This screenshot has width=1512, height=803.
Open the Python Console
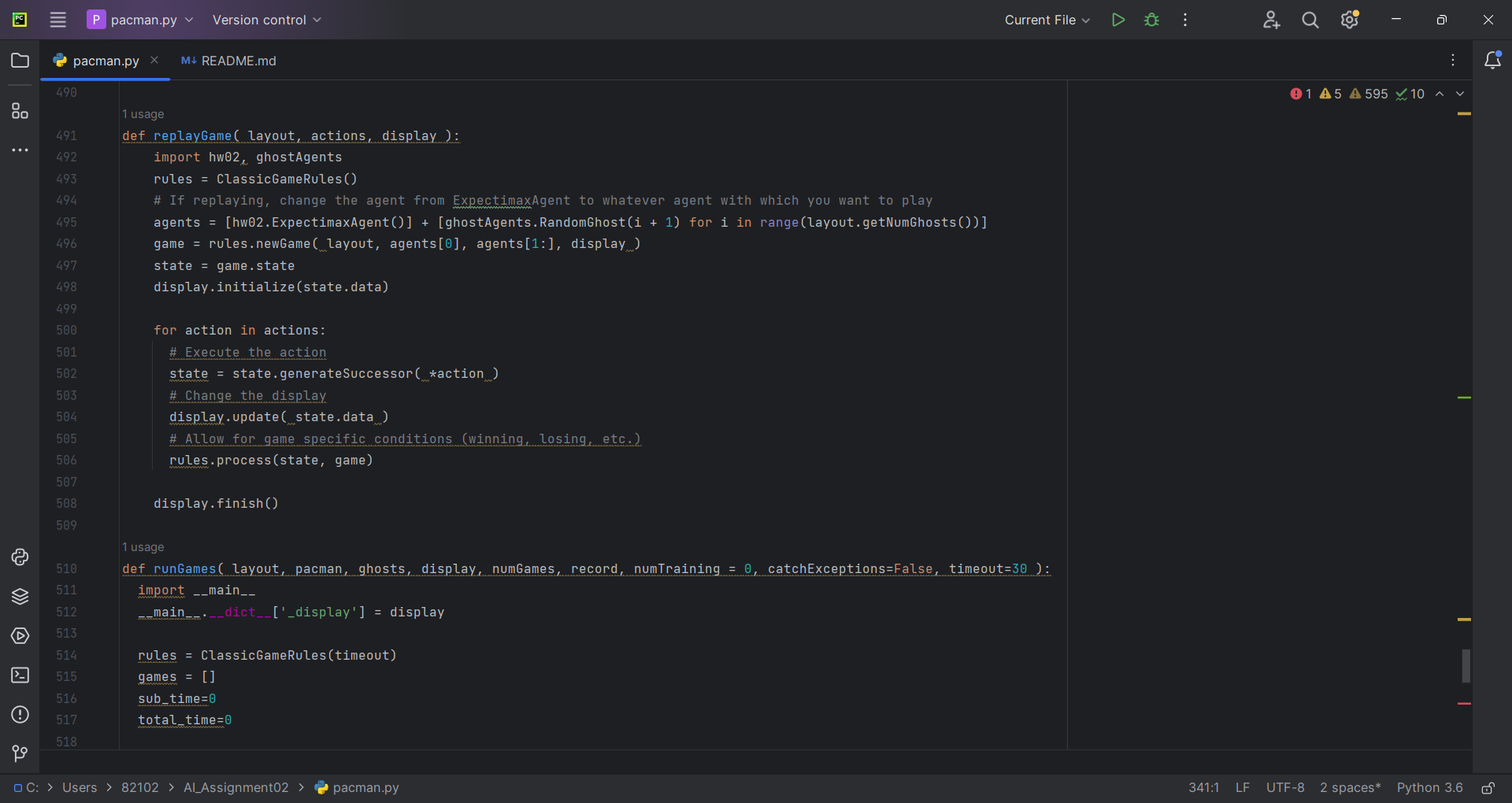(x=20, y=557)
